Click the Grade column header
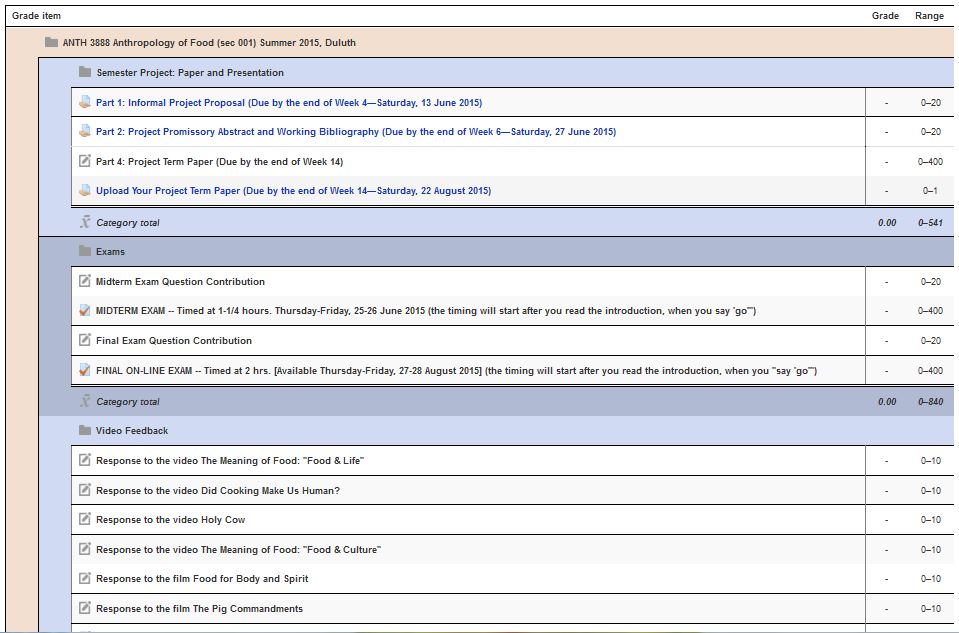The height and width of the screenshot is (633, 959). tap(885, 16)
